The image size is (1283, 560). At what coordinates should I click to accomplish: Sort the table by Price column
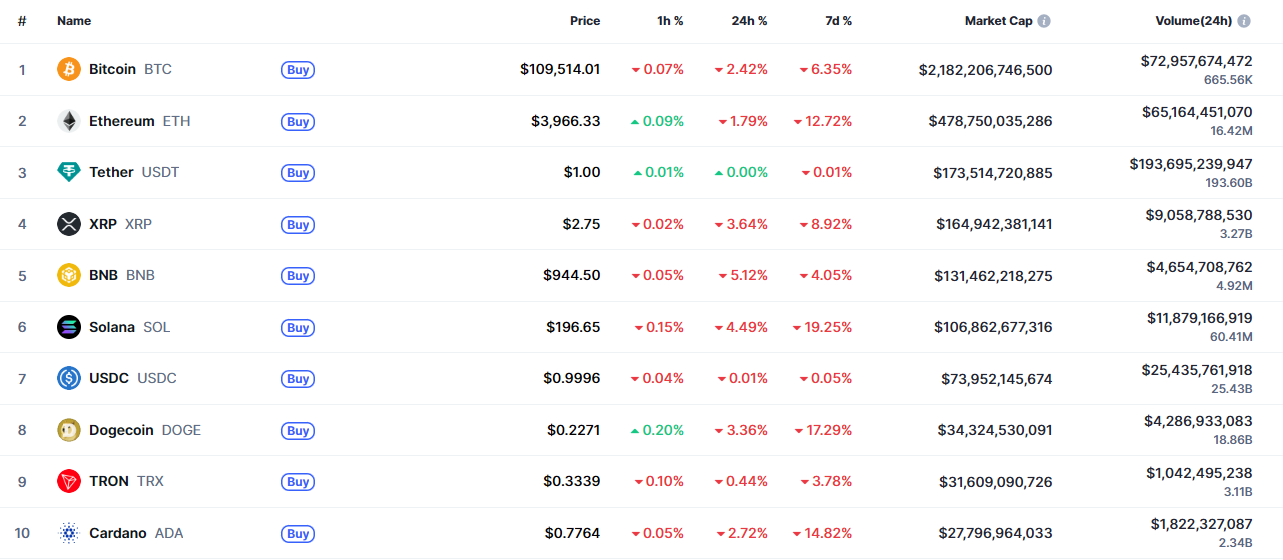[x=585, y=21]
